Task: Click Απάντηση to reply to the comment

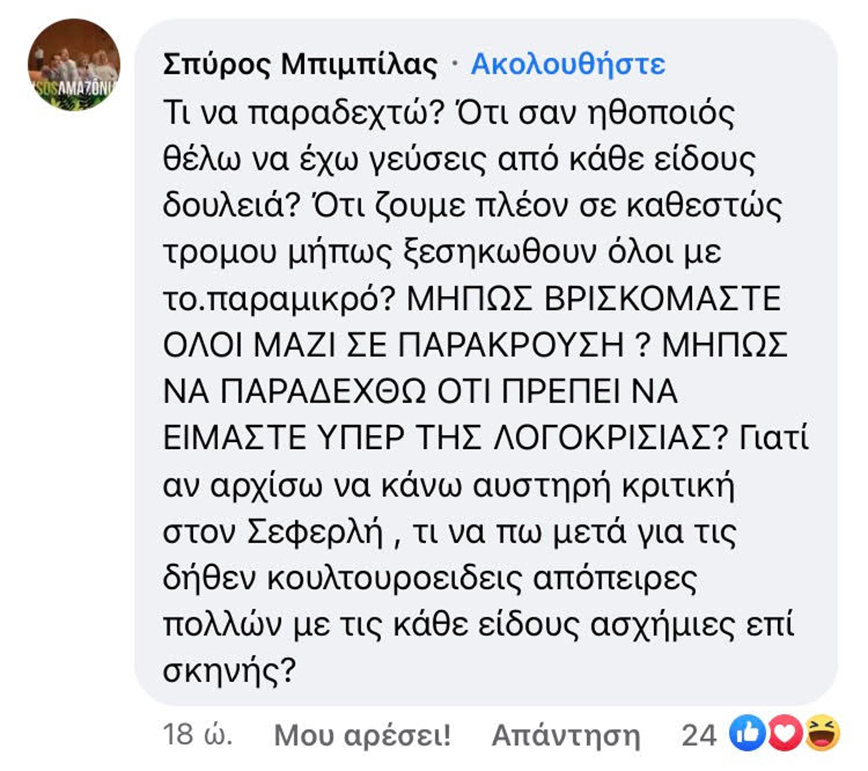Action: pyautogui.click(x=565, y=736)
